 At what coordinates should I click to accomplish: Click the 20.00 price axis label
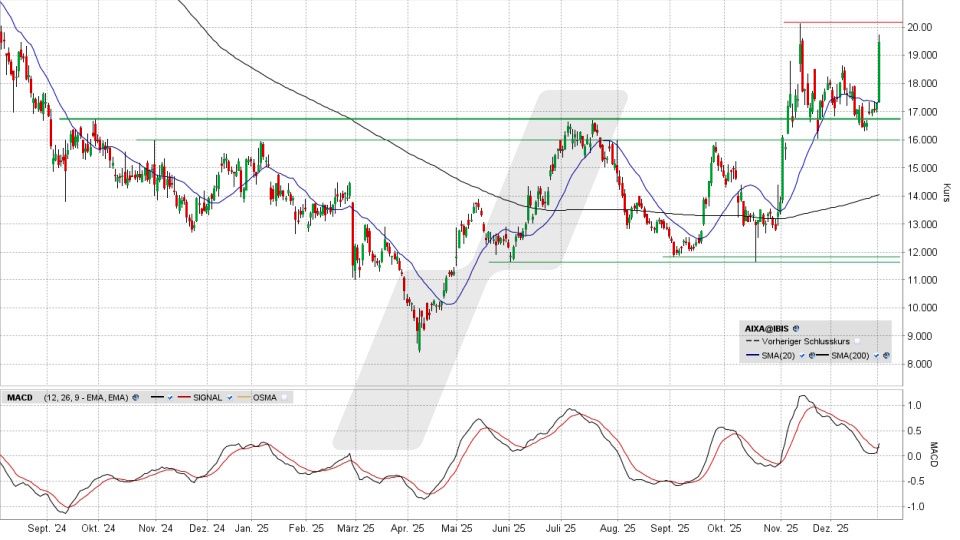(922, 27)
